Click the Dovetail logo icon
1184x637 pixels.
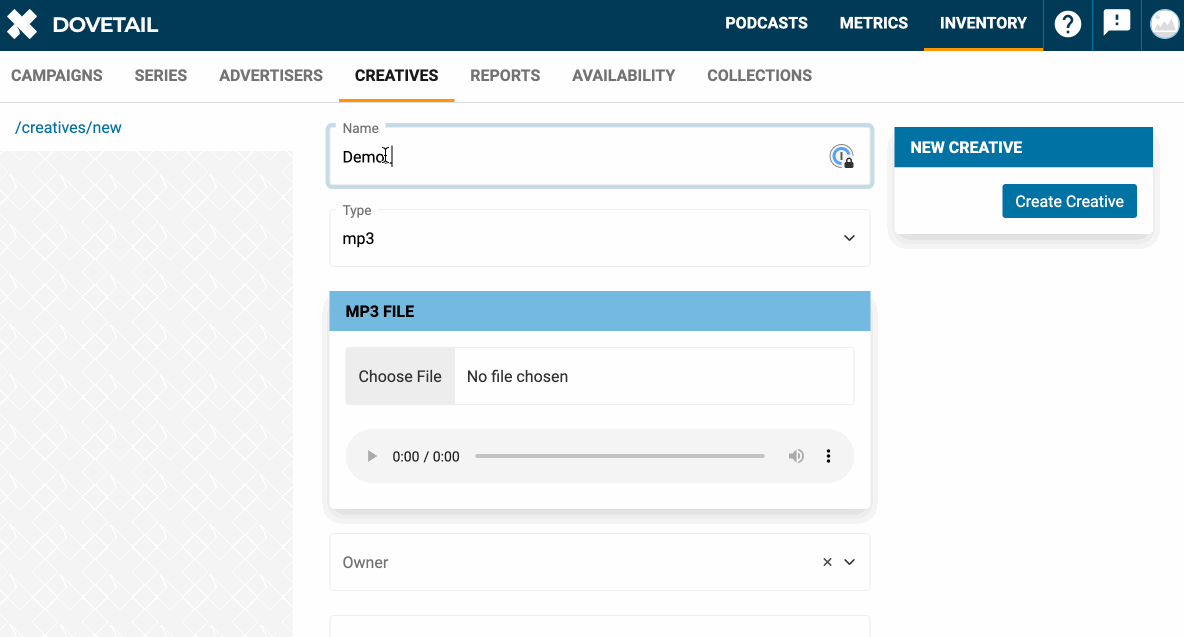tap(22, 25)
